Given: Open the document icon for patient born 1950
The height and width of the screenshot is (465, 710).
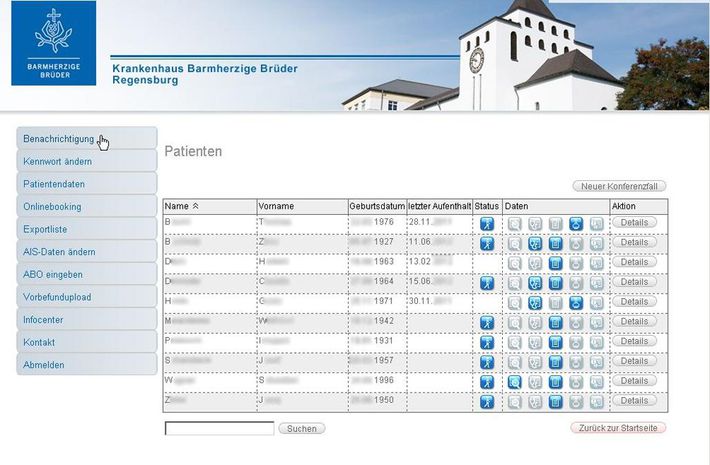Looking at the screenshot, I should [555, 401].
